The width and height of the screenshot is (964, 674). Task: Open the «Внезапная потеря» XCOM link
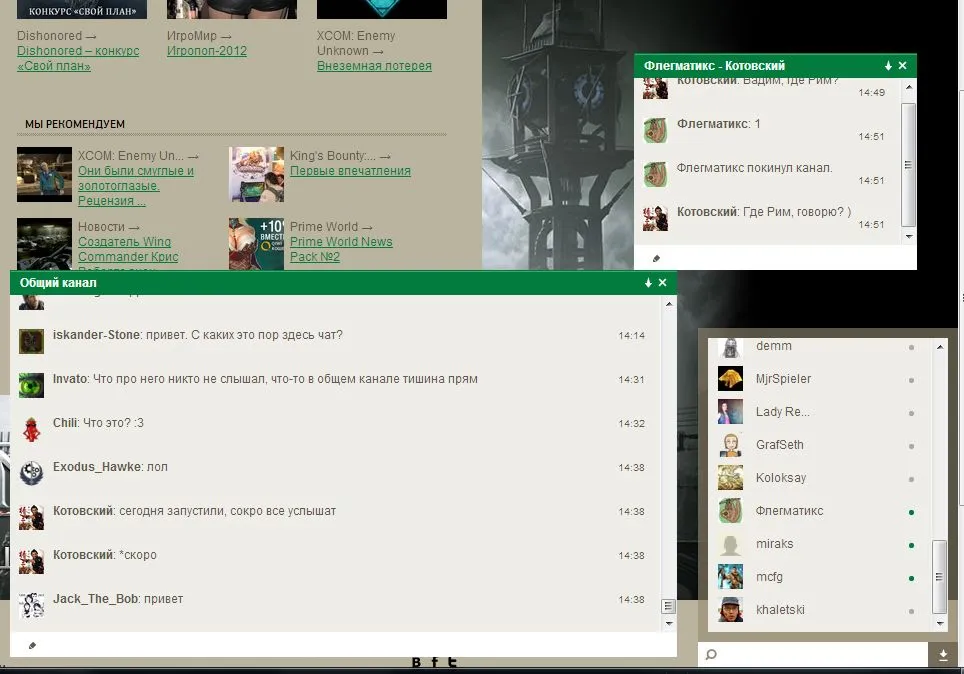[374, 66]
